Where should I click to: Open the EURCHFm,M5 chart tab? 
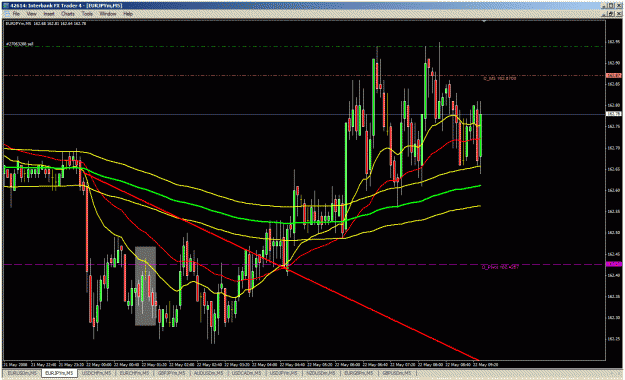tap(134, 373)
